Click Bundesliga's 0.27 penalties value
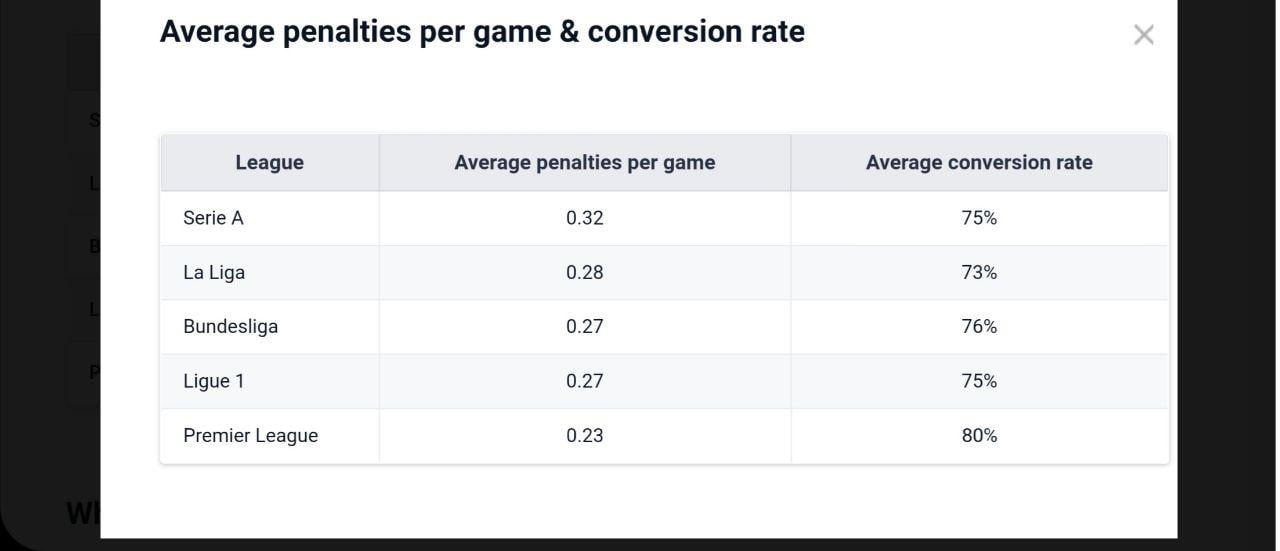 pos(584,326)
